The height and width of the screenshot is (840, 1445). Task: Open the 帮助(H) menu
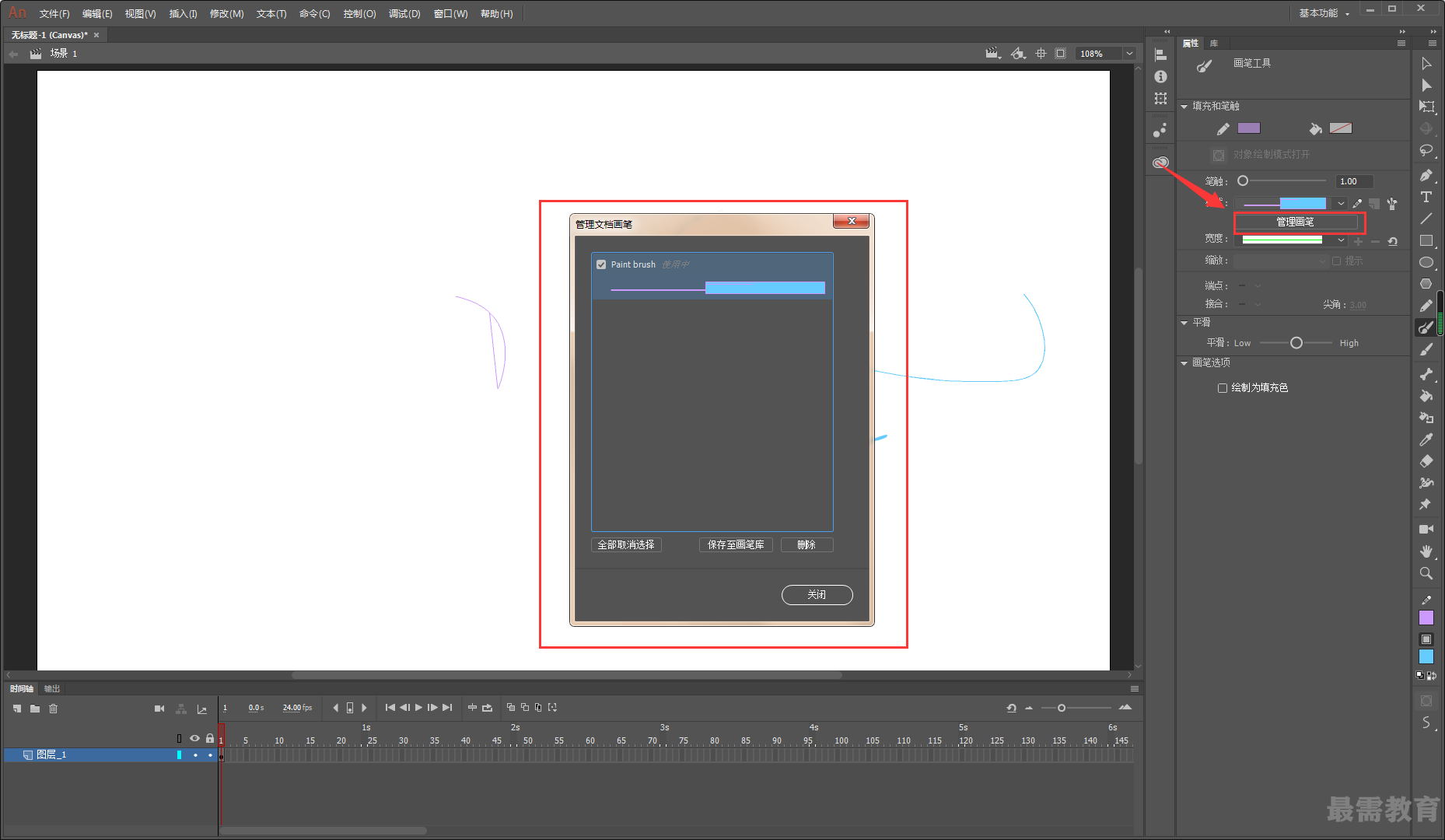[496, 14]
